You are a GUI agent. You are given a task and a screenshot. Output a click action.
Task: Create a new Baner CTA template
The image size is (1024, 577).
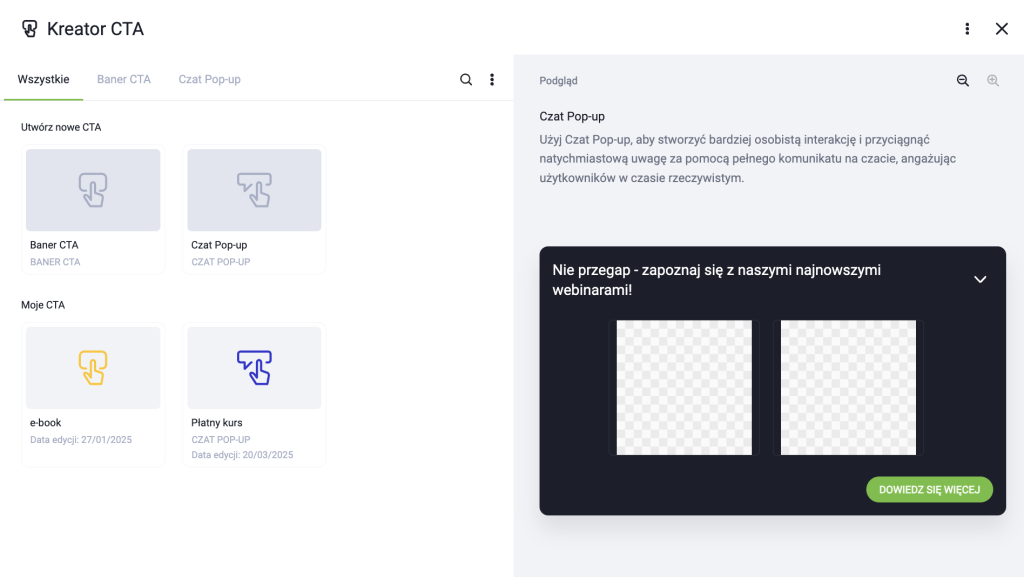pos(93,210)
